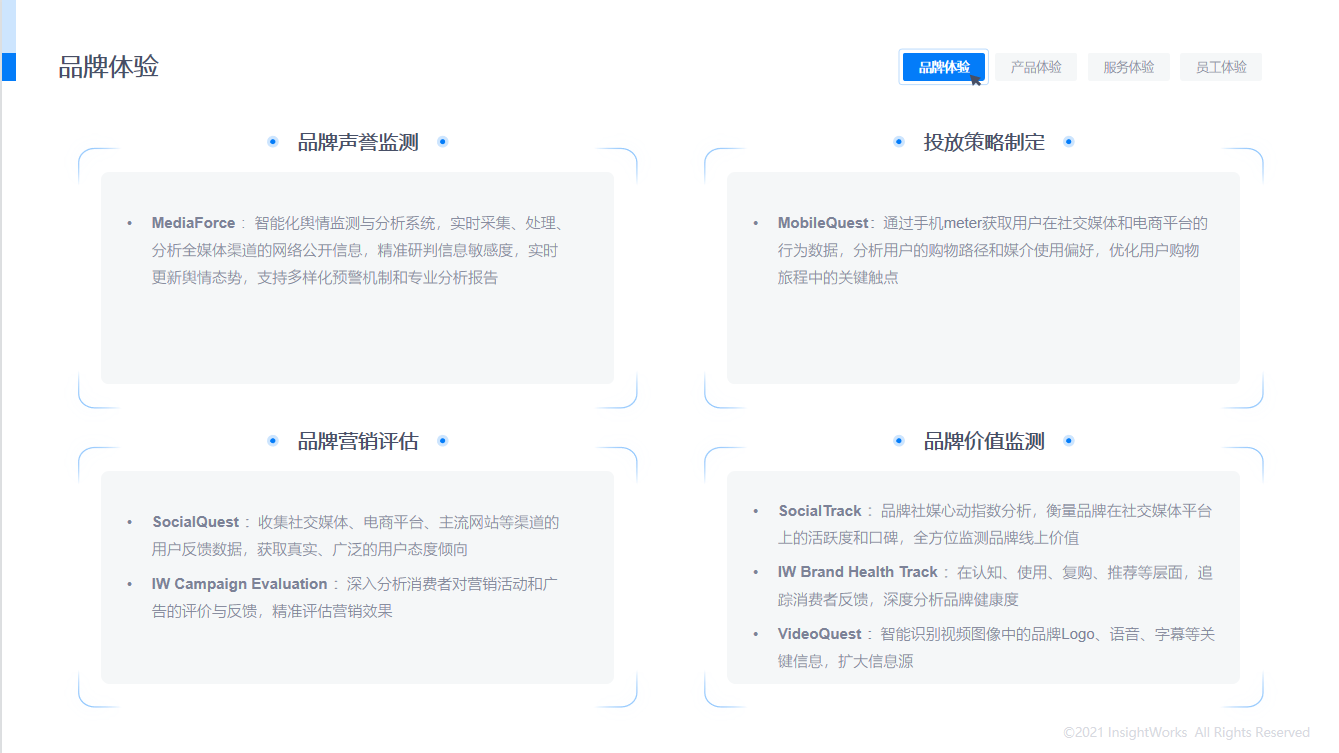Click the 投放策略制定 card heading

coord(984,142)
